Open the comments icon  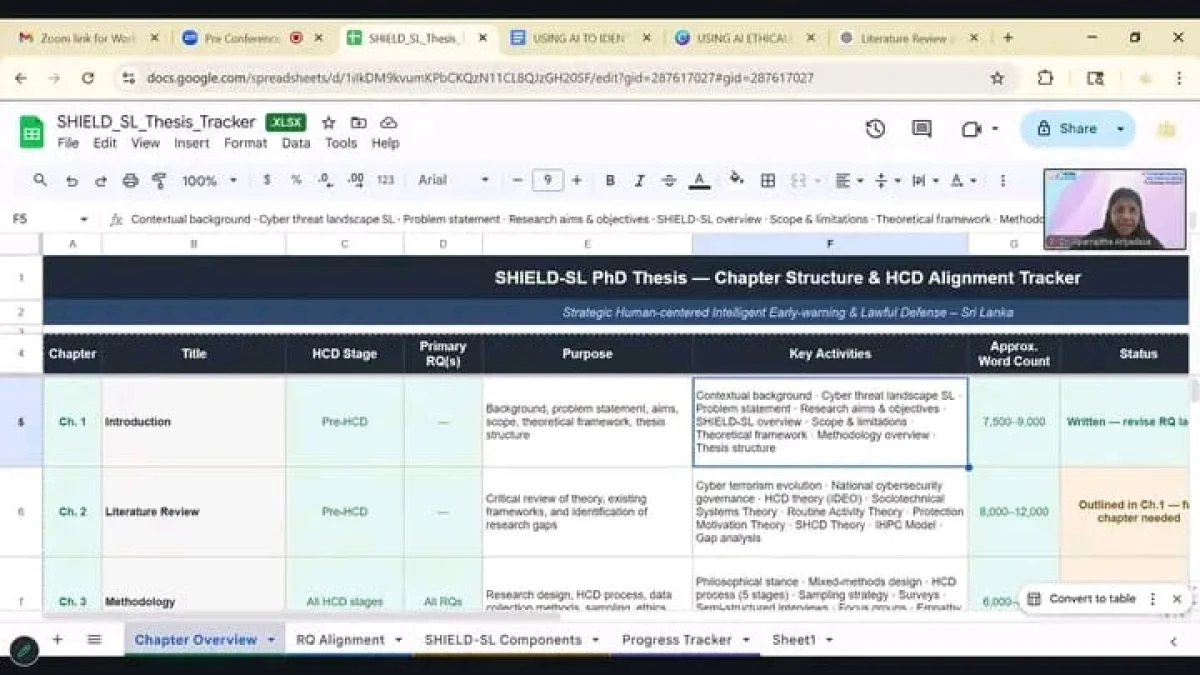(922, 129)
